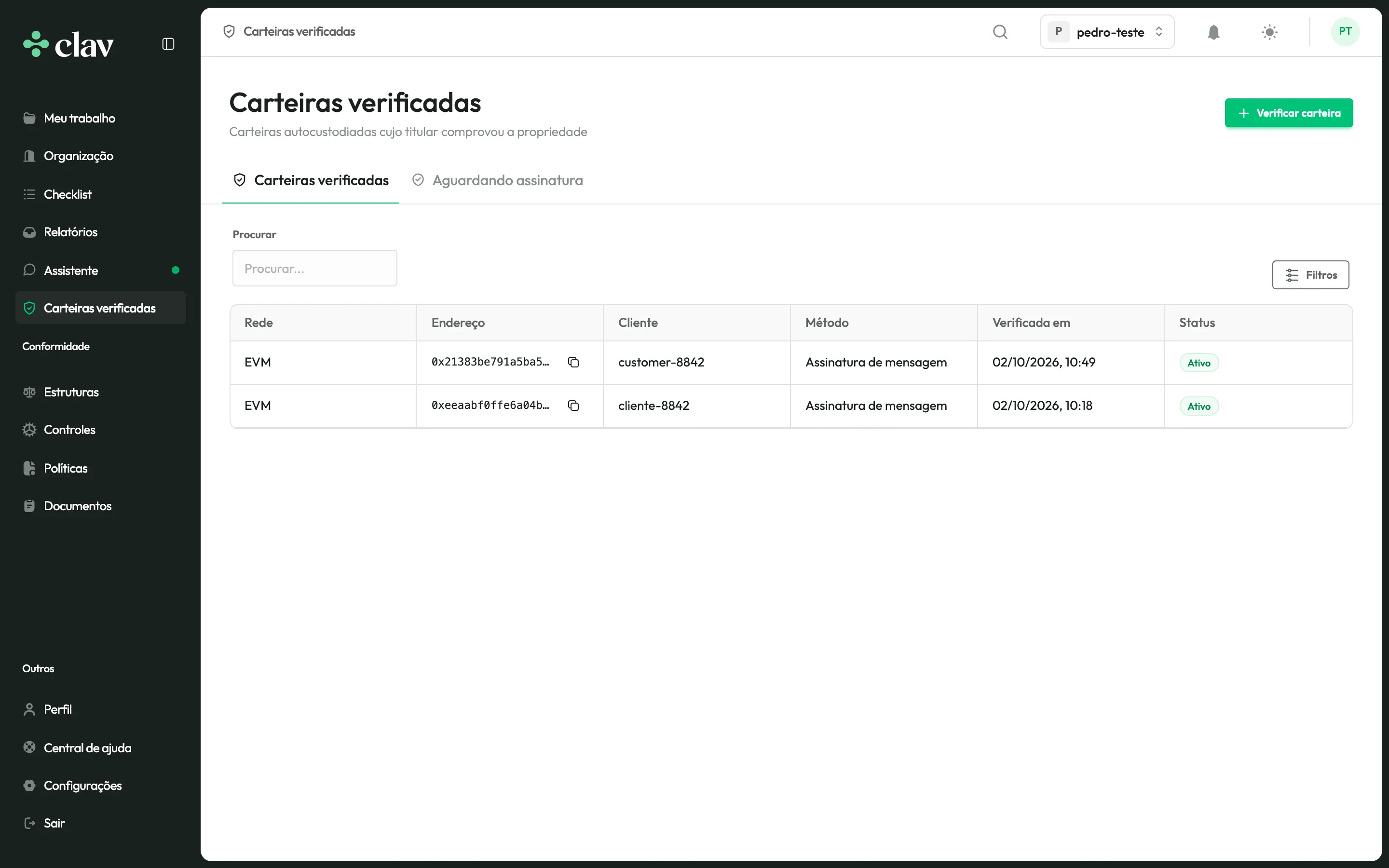Click Carteiras verificadas breadcrumb in top bar
The height and width of the screenshot is (868, 1389).
tap(289, 31)
